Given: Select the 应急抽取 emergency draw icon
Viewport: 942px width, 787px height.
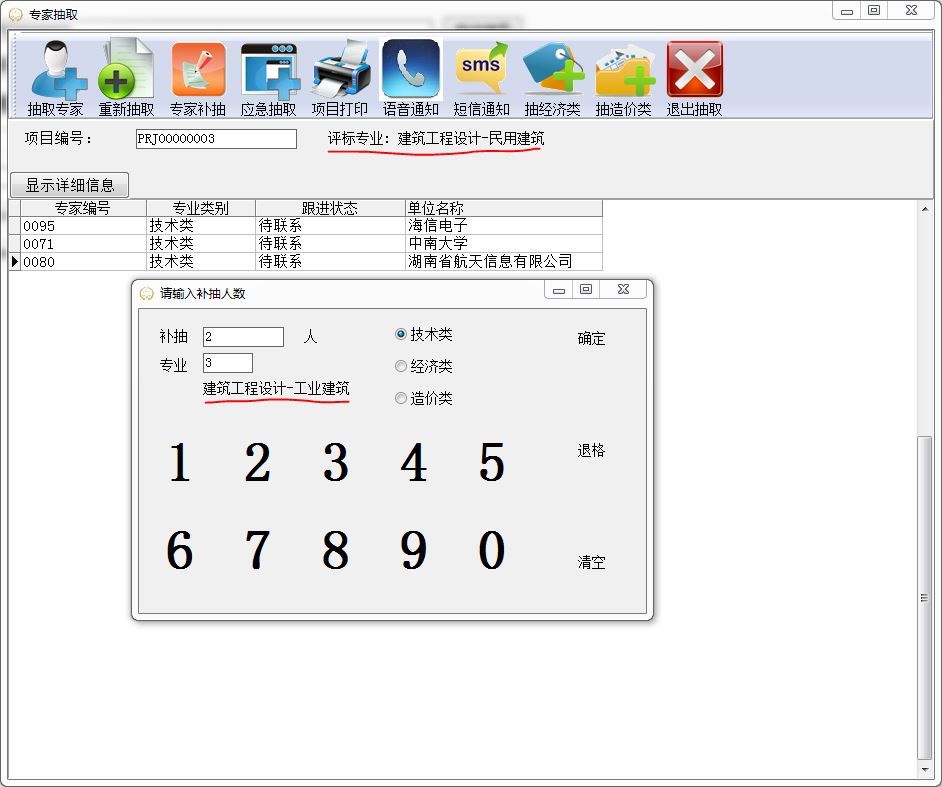Looking at the screenshot, I should click(x=269, y=77).
